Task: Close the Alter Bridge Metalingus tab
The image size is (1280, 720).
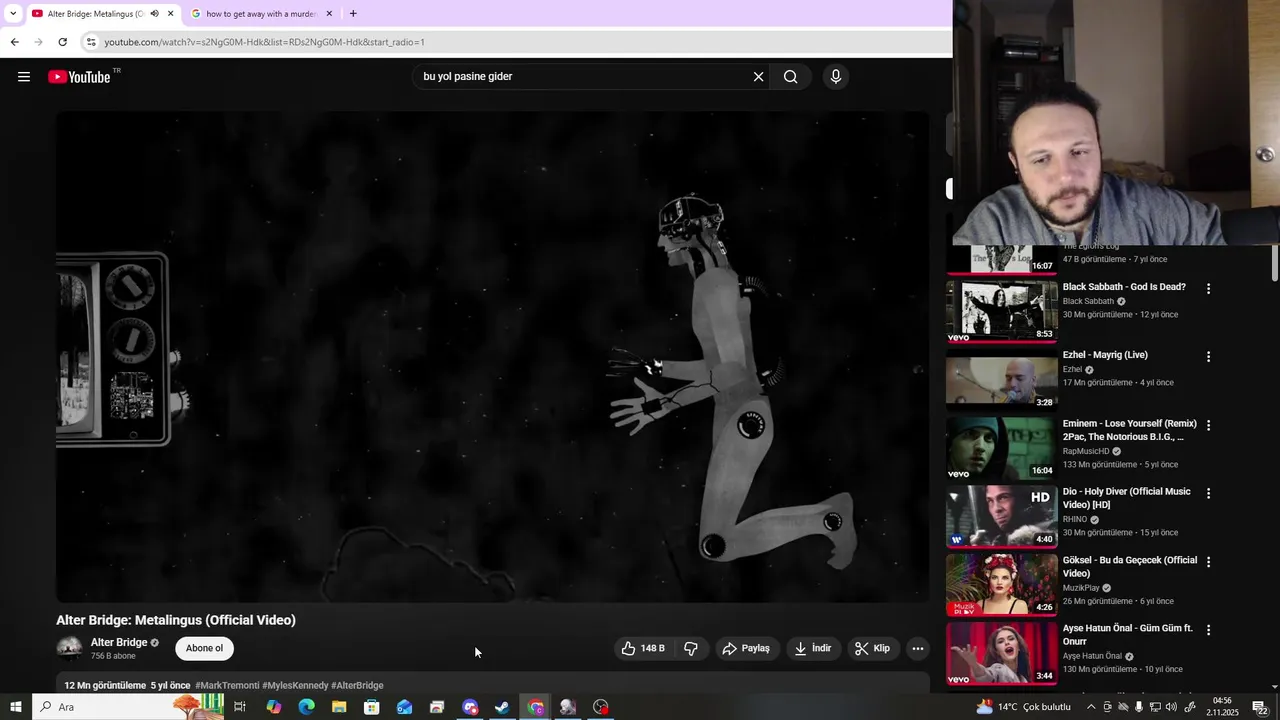Action: coord(170,14)
